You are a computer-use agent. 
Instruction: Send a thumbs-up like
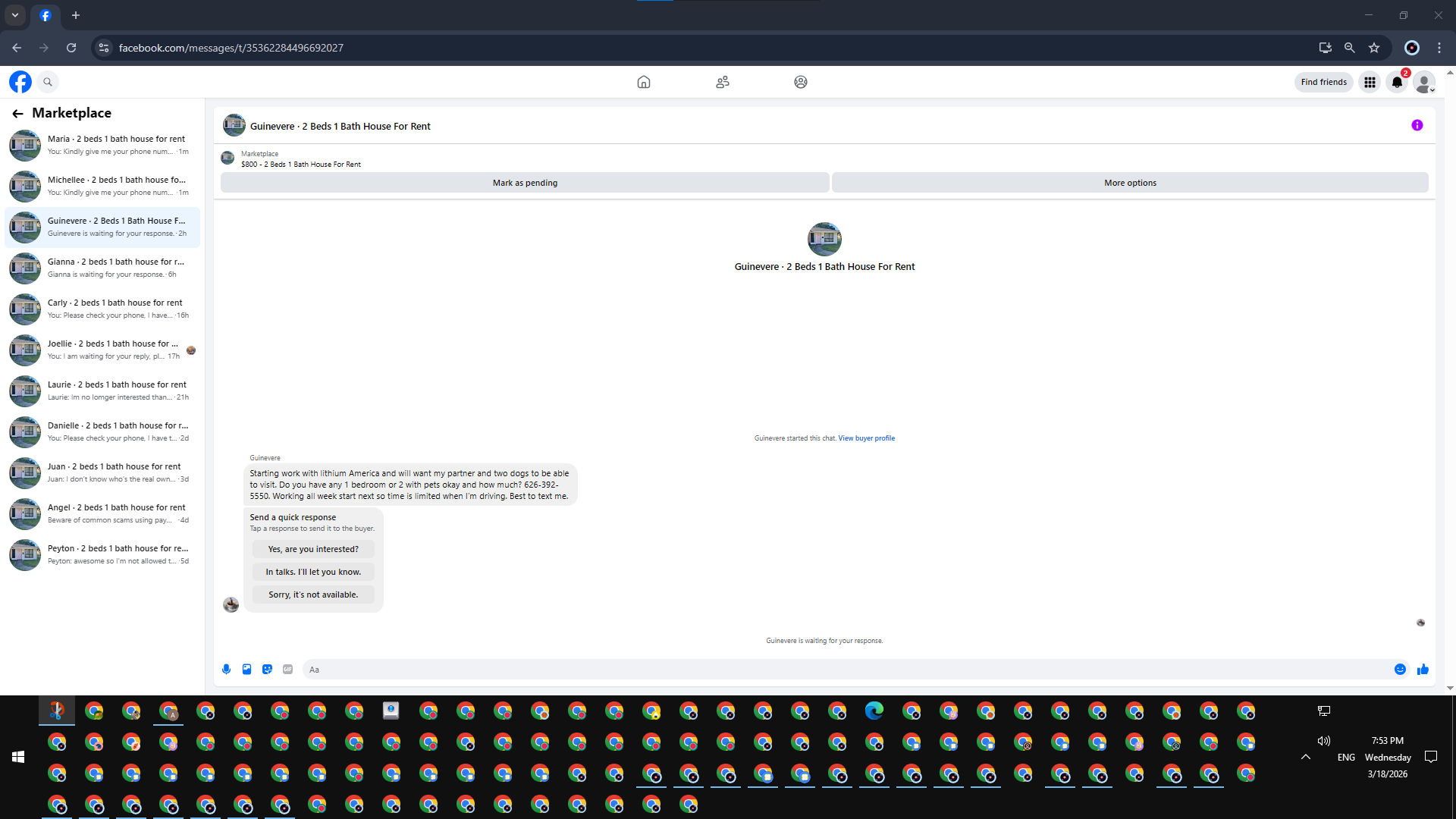click(1423, 669)
